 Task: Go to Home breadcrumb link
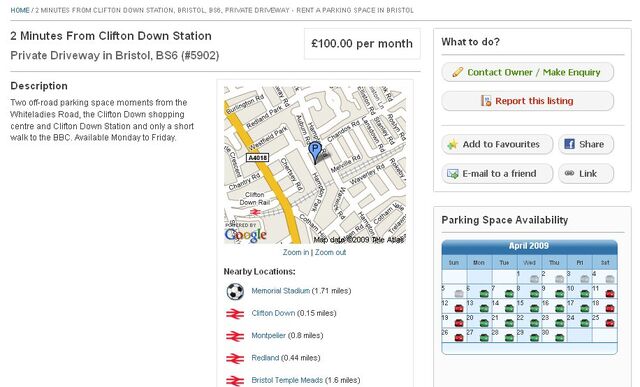tap(20, 10)
